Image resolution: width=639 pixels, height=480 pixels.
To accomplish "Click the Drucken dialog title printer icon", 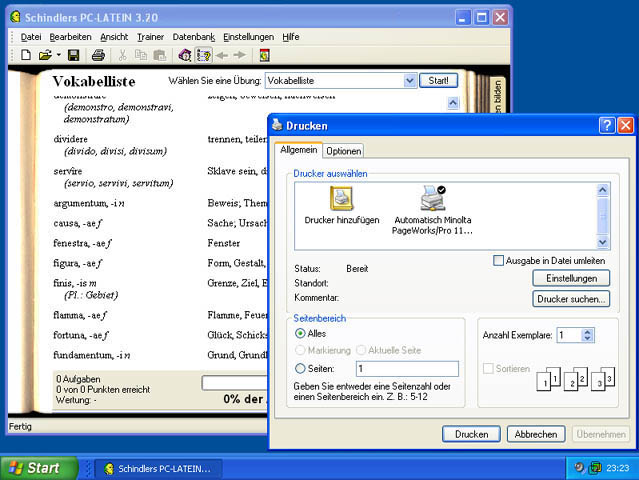I will pyautogui.click(x=277, y=125).
